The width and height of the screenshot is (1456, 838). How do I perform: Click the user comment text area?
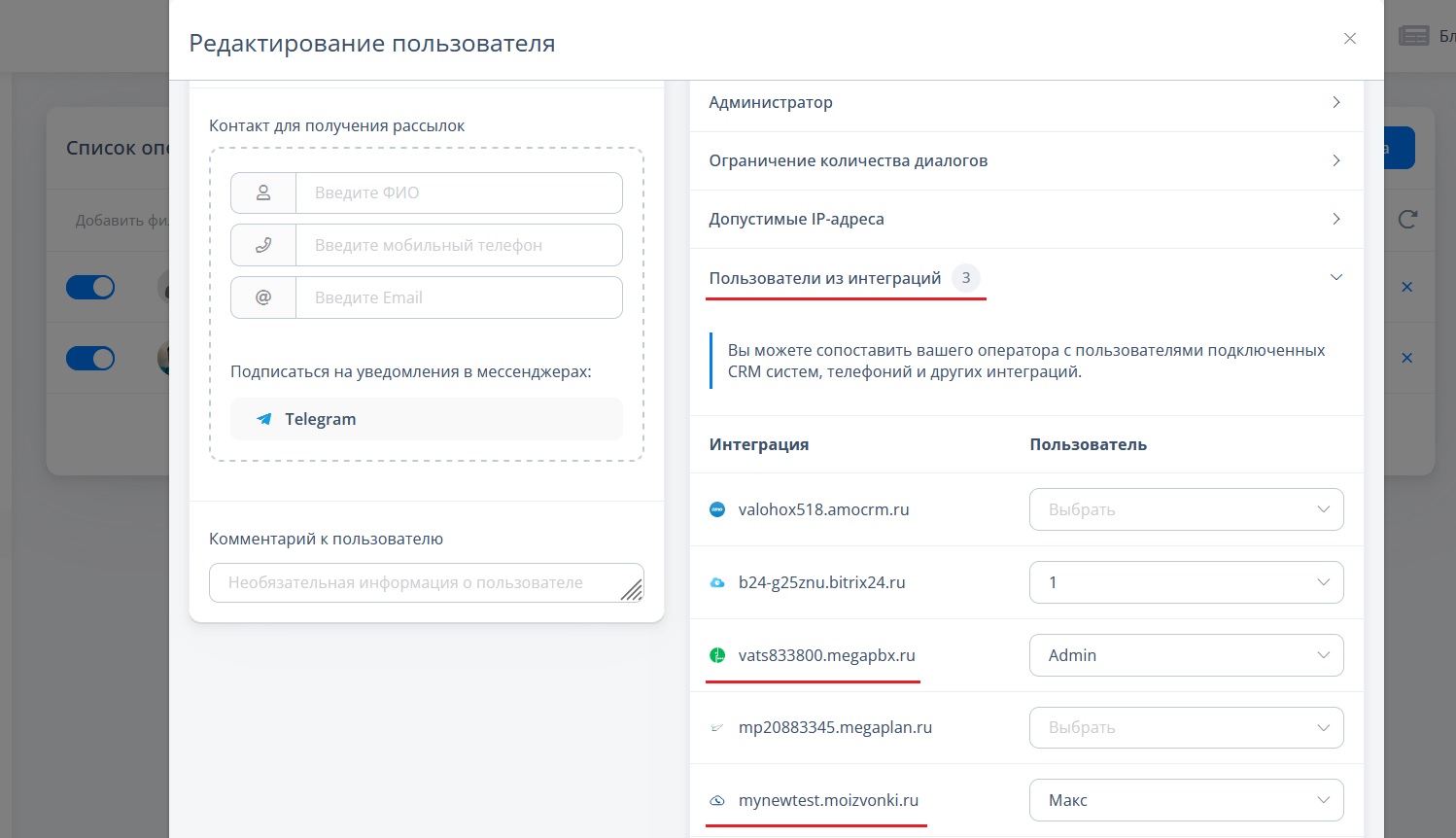click(426, 582)
